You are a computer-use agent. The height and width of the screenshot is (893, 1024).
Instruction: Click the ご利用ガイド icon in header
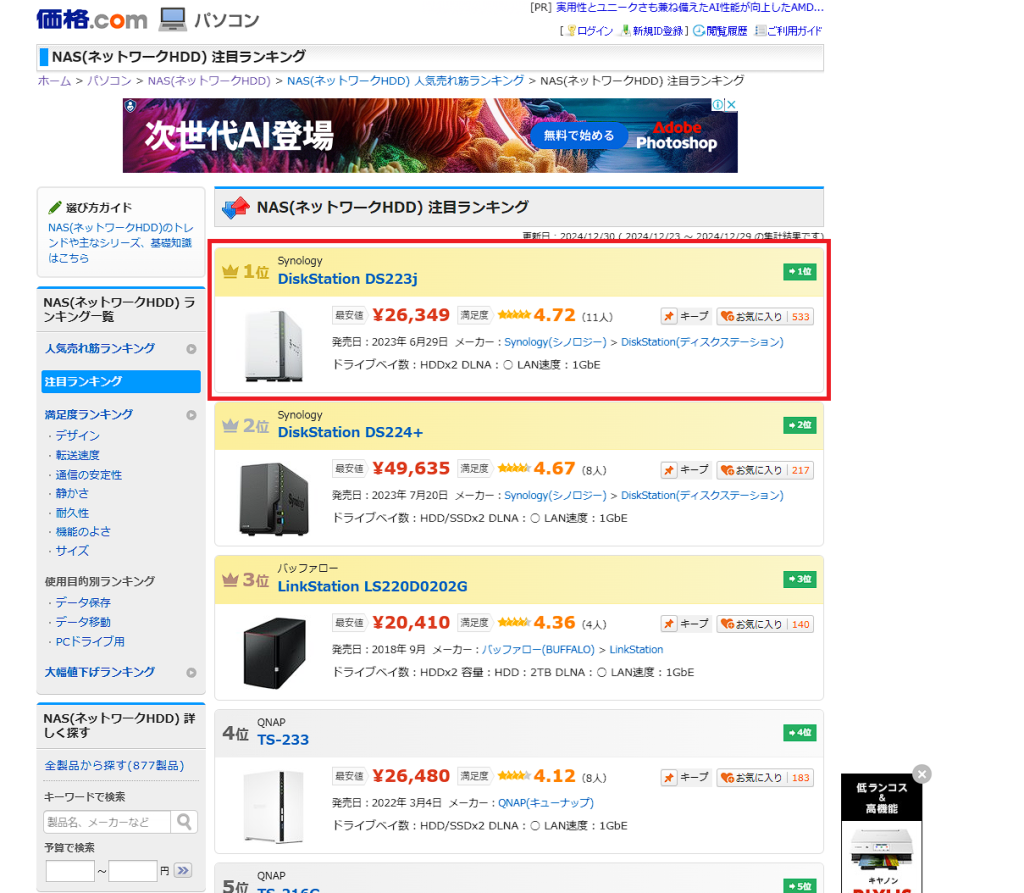(x=761, y=31)
